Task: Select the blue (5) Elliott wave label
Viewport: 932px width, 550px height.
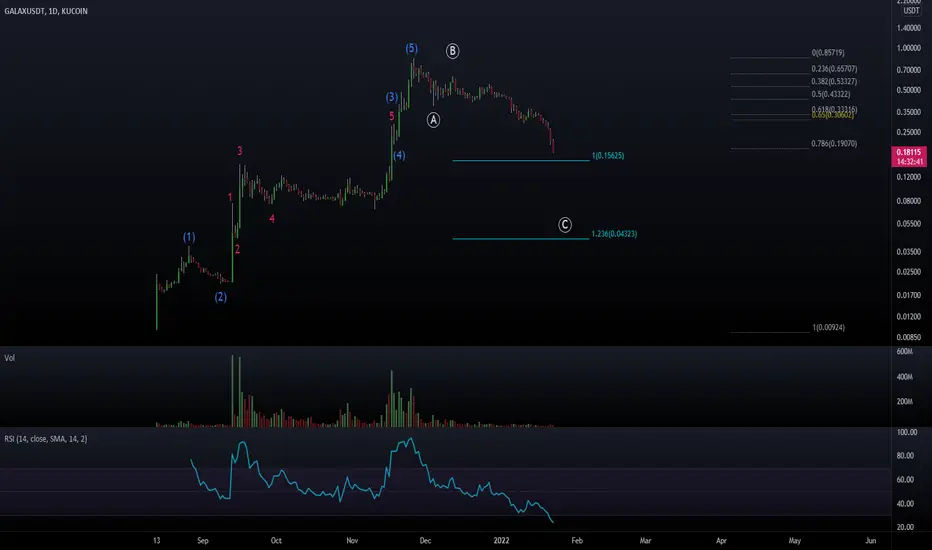Action: click(411, 48)
